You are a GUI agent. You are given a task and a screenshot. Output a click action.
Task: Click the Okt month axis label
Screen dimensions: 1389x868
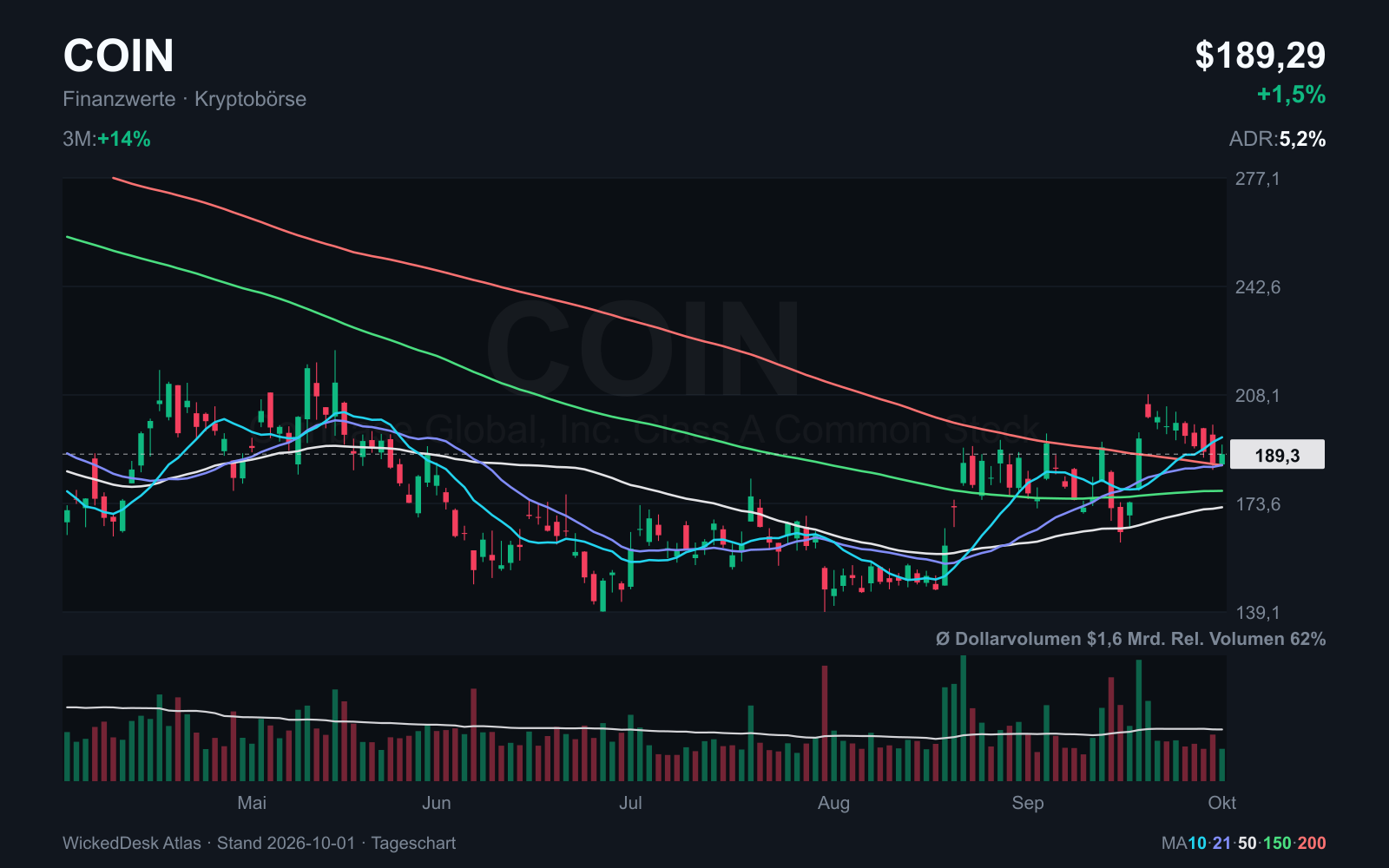click(x=1222, y=803)
